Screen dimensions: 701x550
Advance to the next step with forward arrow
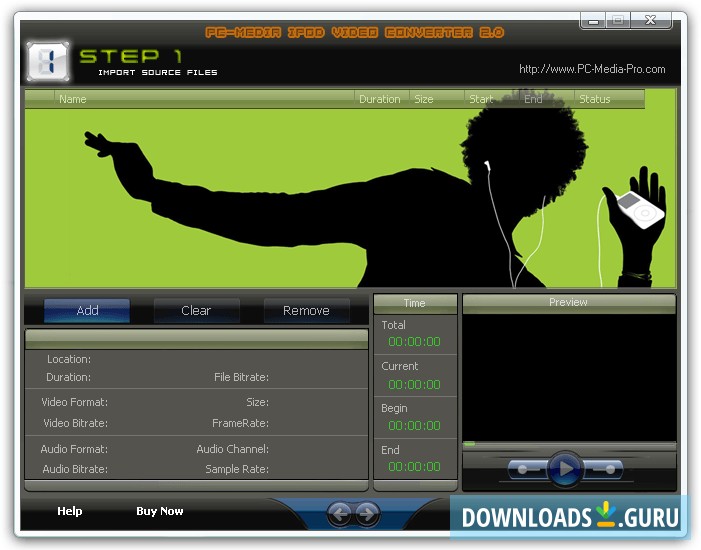click(x=367, y=514)
